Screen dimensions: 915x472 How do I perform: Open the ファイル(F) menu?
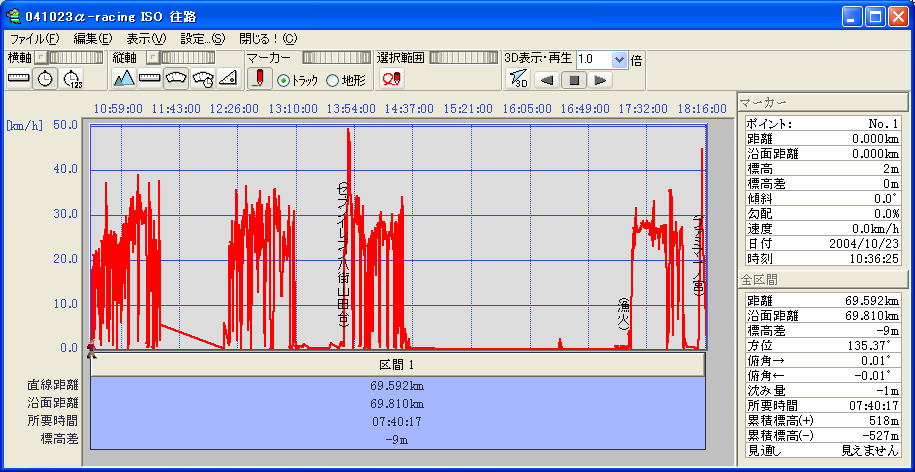(x=34, y=38)
